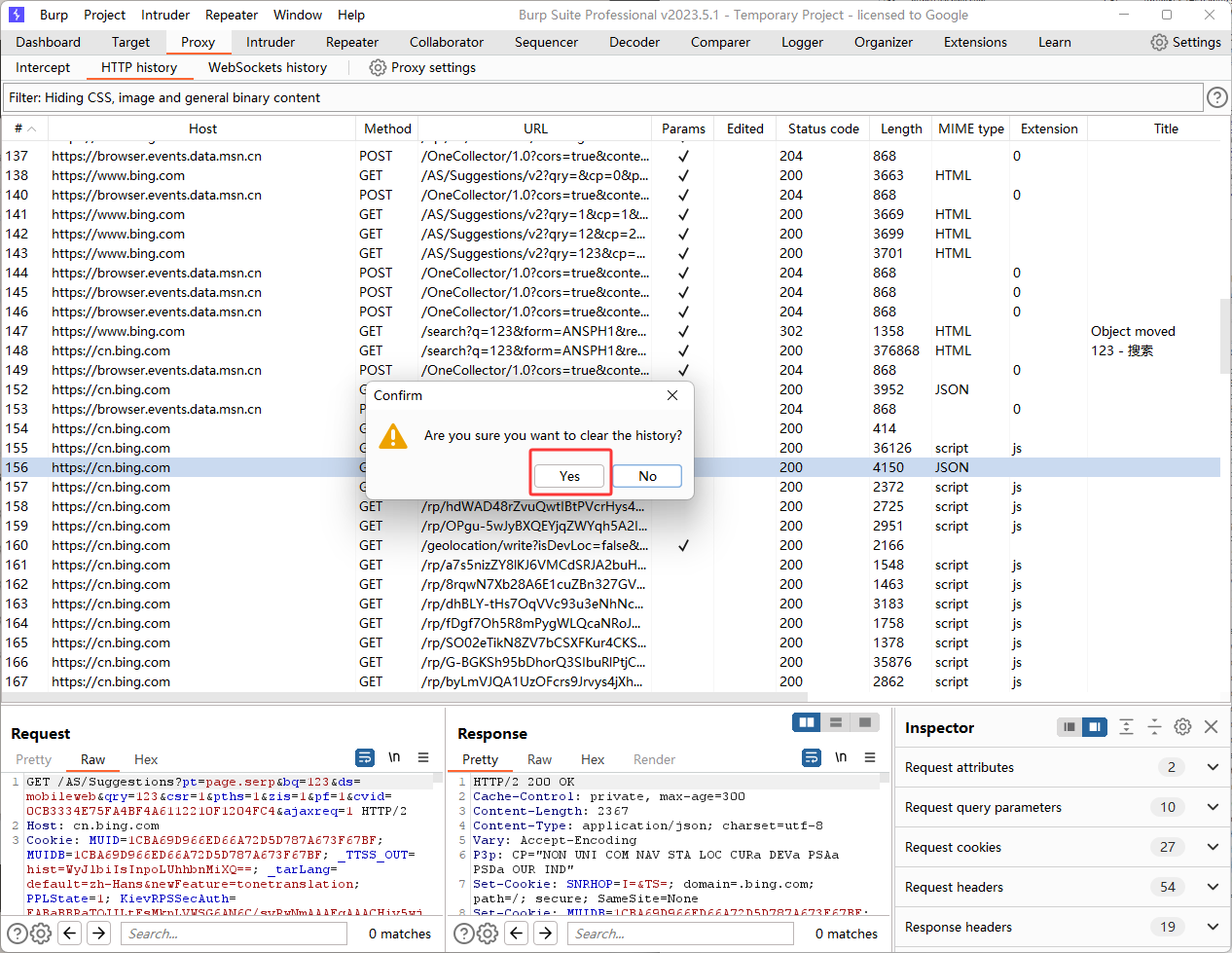
Task: Click the Burp Suite logo icon in title bar
Action: [x=17, y=15]
